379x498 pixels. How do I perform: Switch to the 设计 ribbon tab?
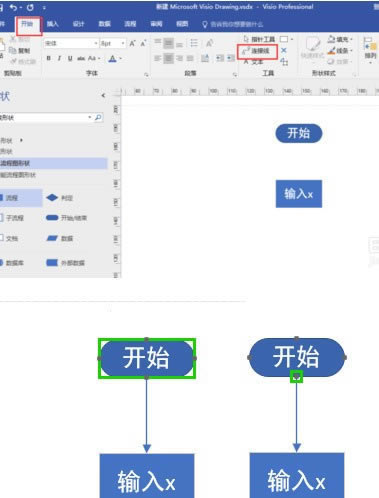79,24
